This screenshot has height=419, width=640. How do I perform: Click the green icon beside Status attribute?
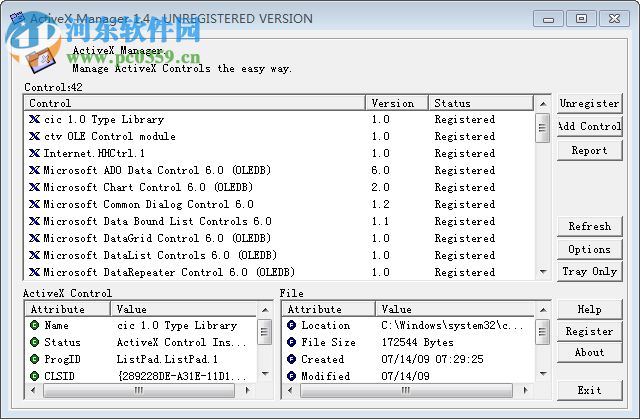tap(35, 342)
